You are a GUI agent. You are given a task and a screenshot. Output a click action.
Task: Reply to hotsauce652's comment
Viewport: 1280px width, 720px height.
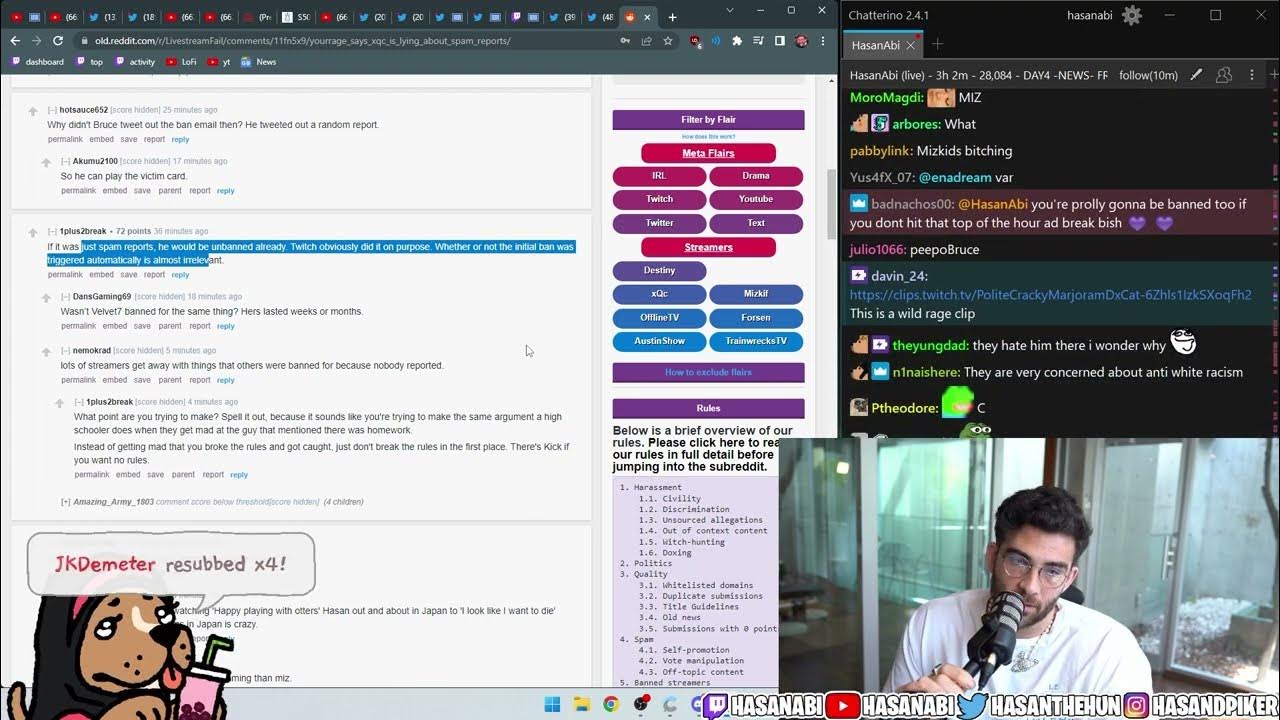click(180, 139)
